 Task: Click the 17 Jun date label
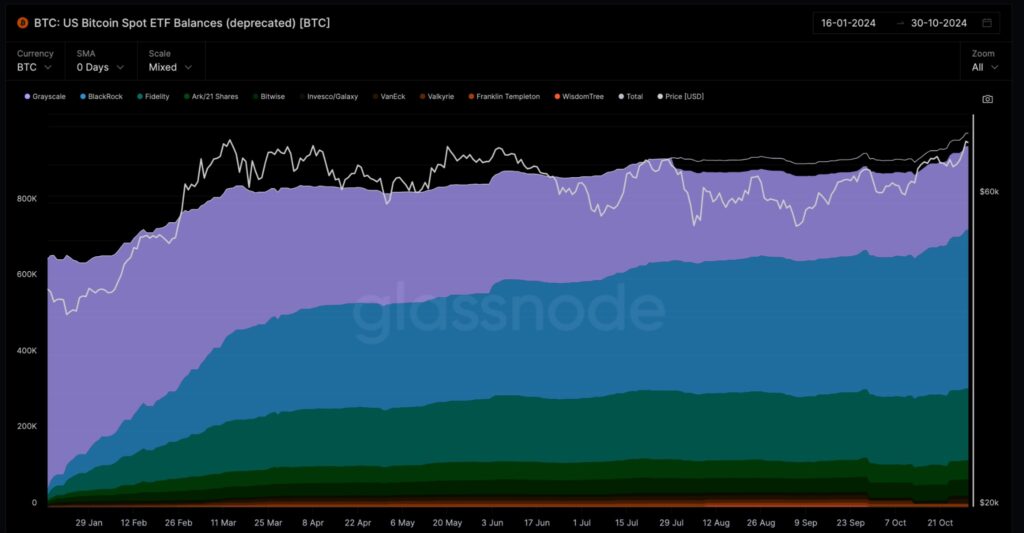537,523
